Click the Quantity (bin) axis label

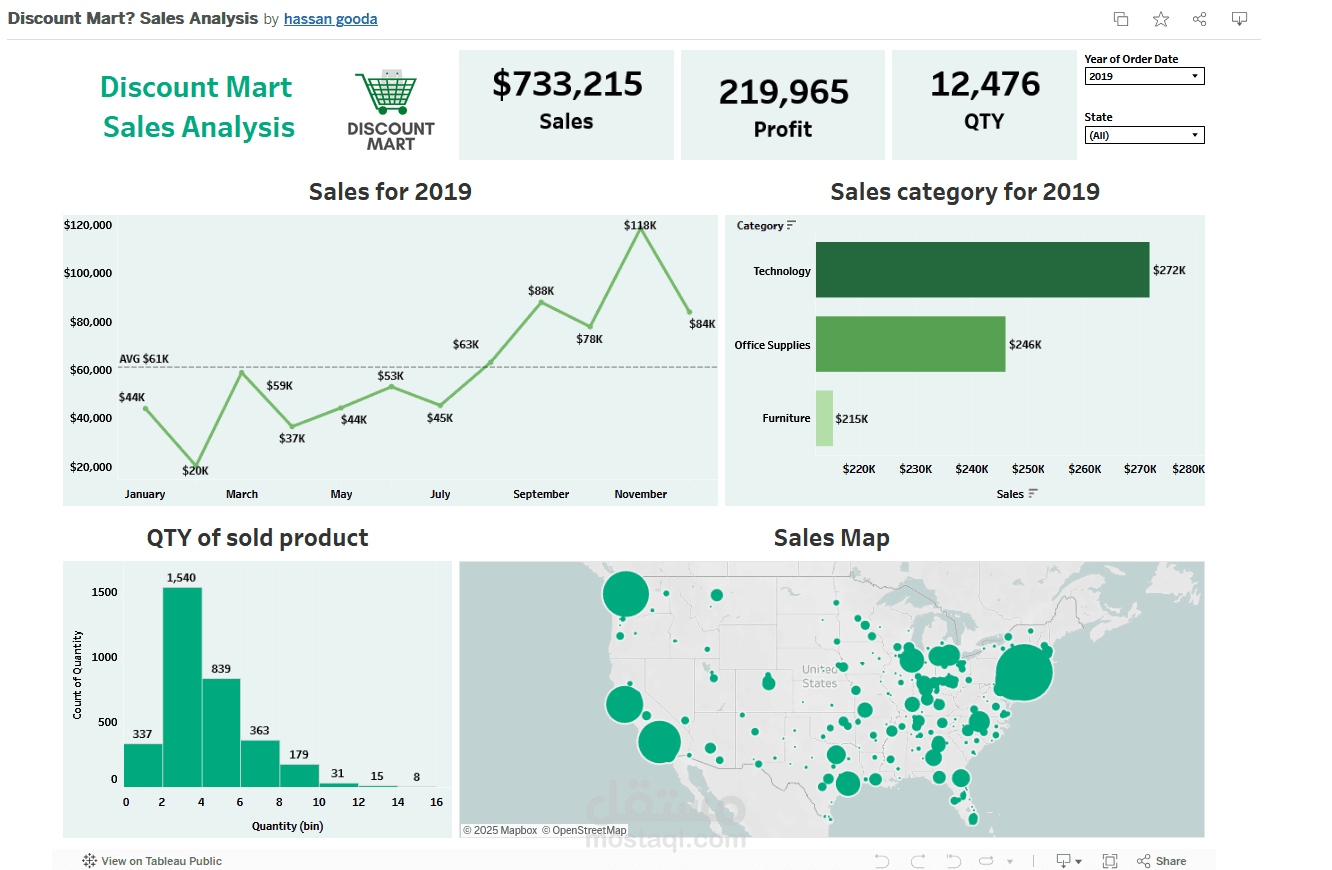tap(288, 826)
